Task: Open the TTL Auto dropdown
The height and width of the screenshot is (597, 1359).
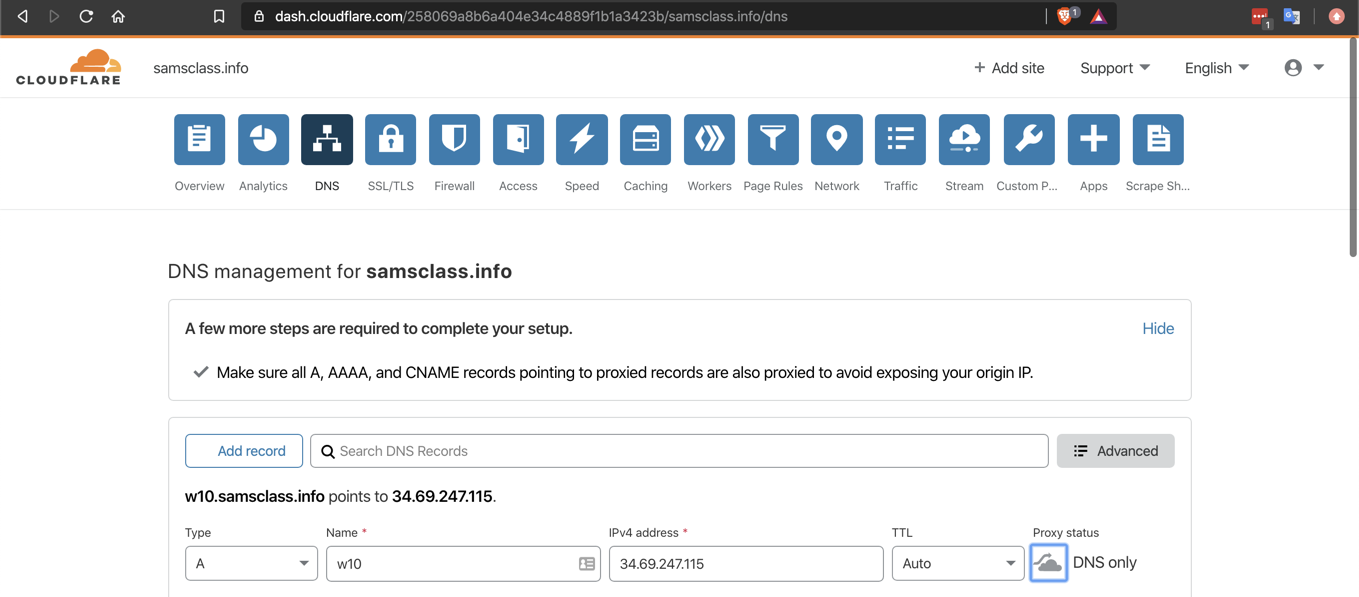Action: [957, 563]
